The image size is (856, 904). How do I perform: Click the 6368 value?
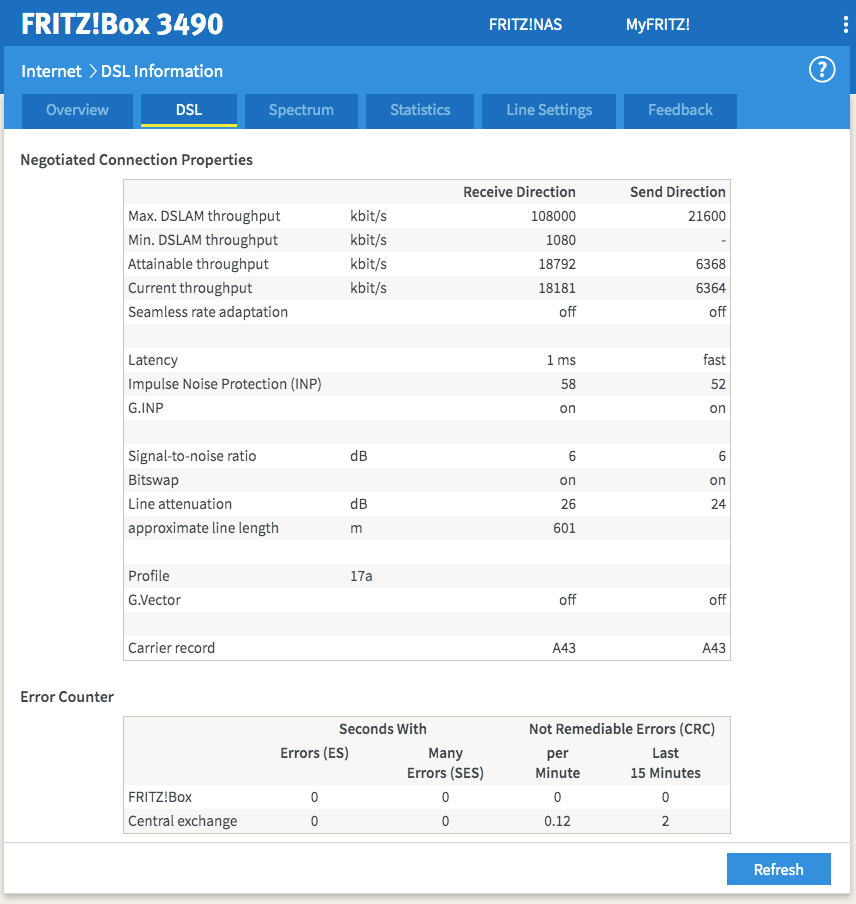(x=711, y=264)
